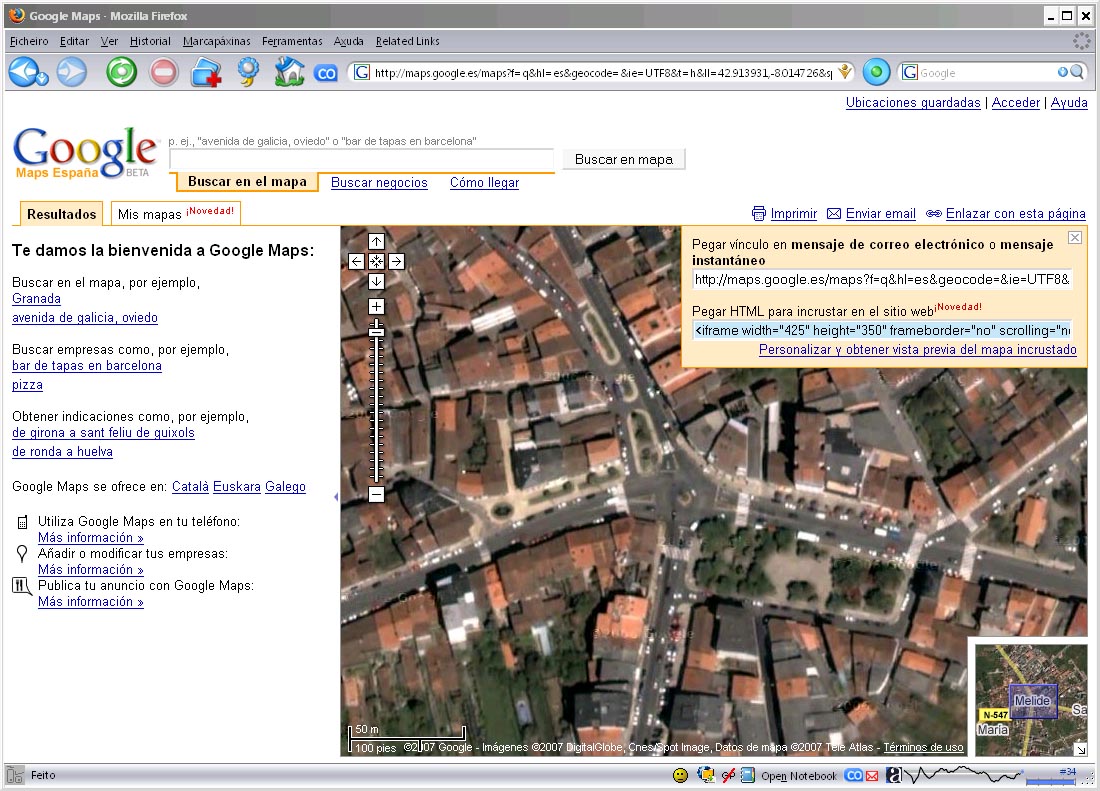Pan the map up with arrow
This screenshot has height=791, width=1100.
(x=377, y=242)
